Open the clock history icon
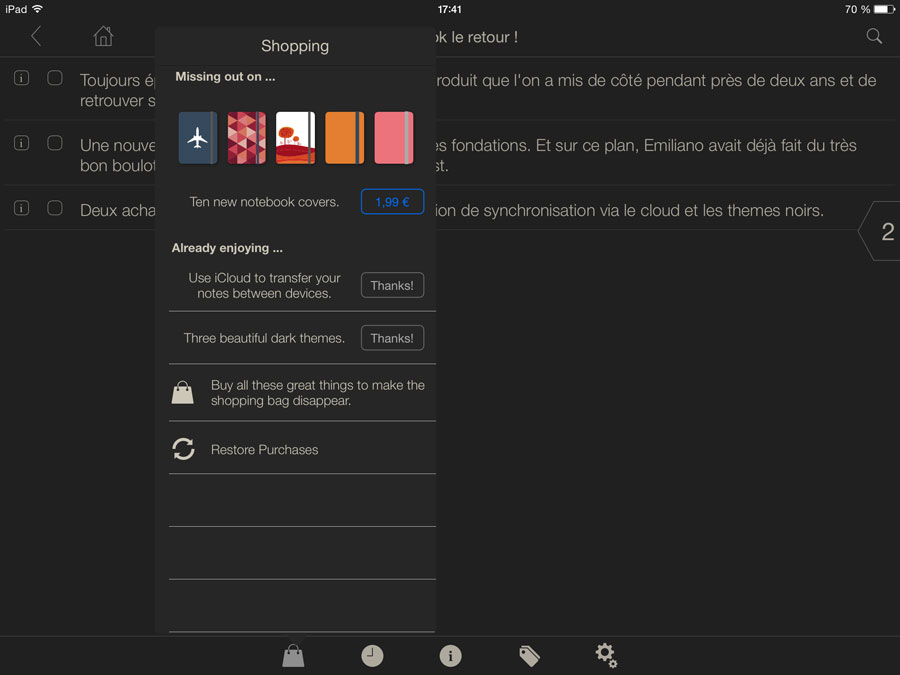Image resolution: width=900 pixels, height=675 pixels. click(x=372, y=655)
